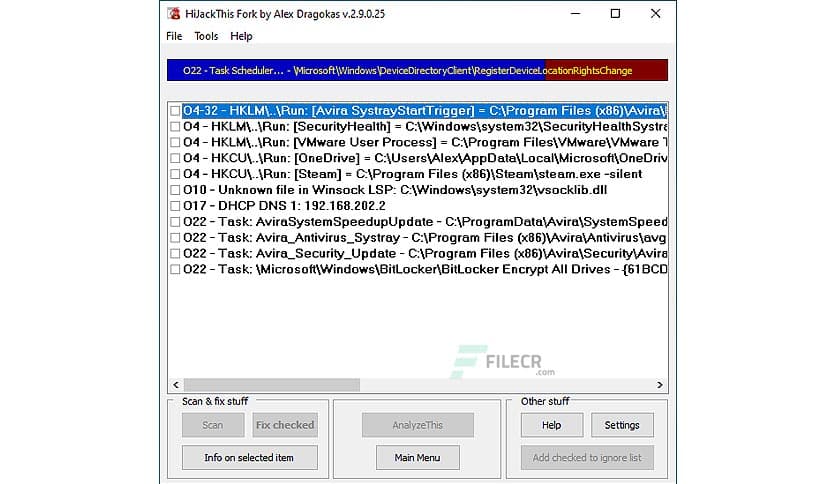The width and height of the screenshot is (836, 484).
Task: Check the Steam Run entry checkbox
Action: pyautogui.click(x=175, y=174)
